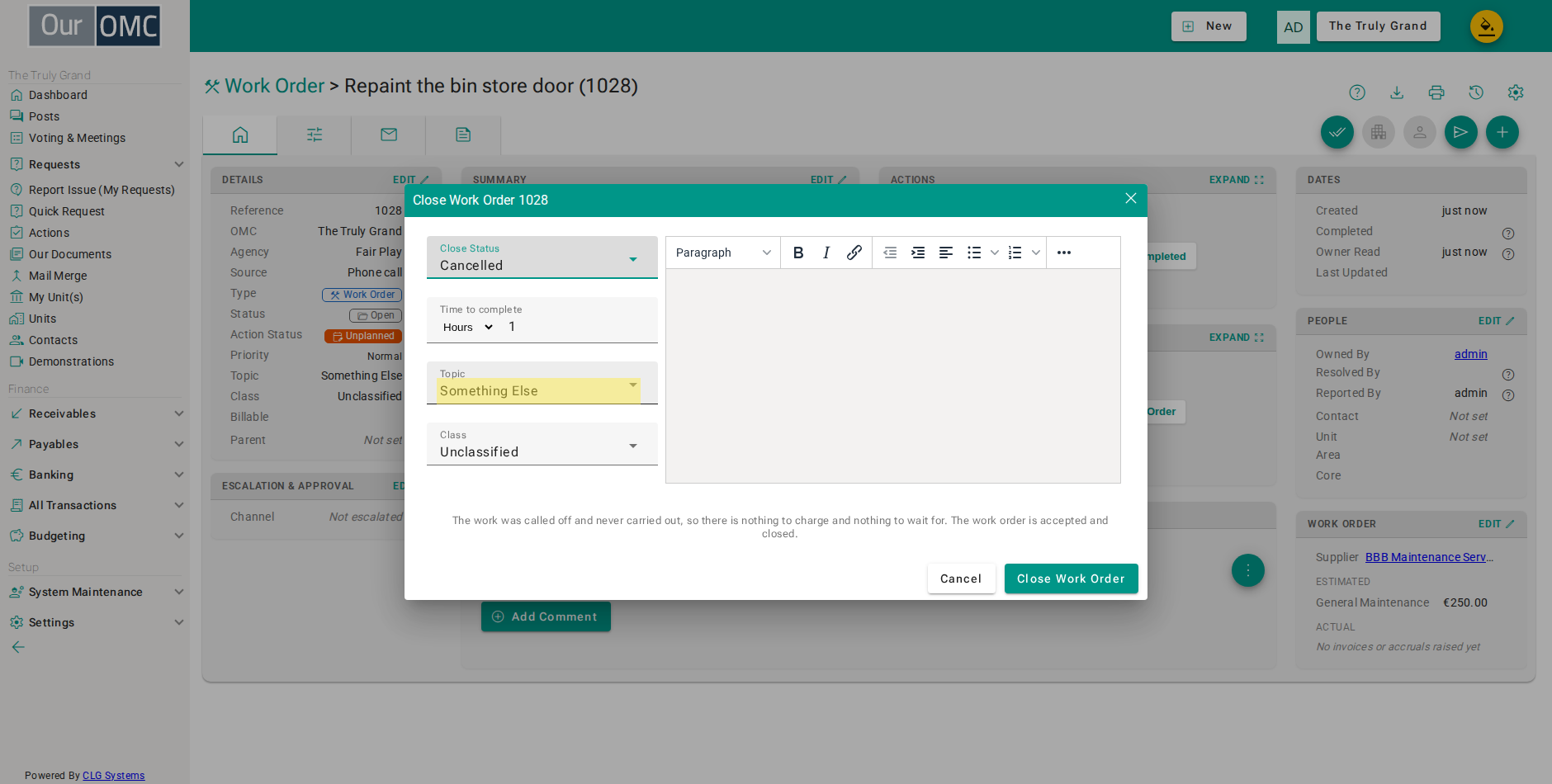Click the download icon in page header
Image resolution: width=1552 pixels, height=784 pixels.
(x=1397, y=92)
